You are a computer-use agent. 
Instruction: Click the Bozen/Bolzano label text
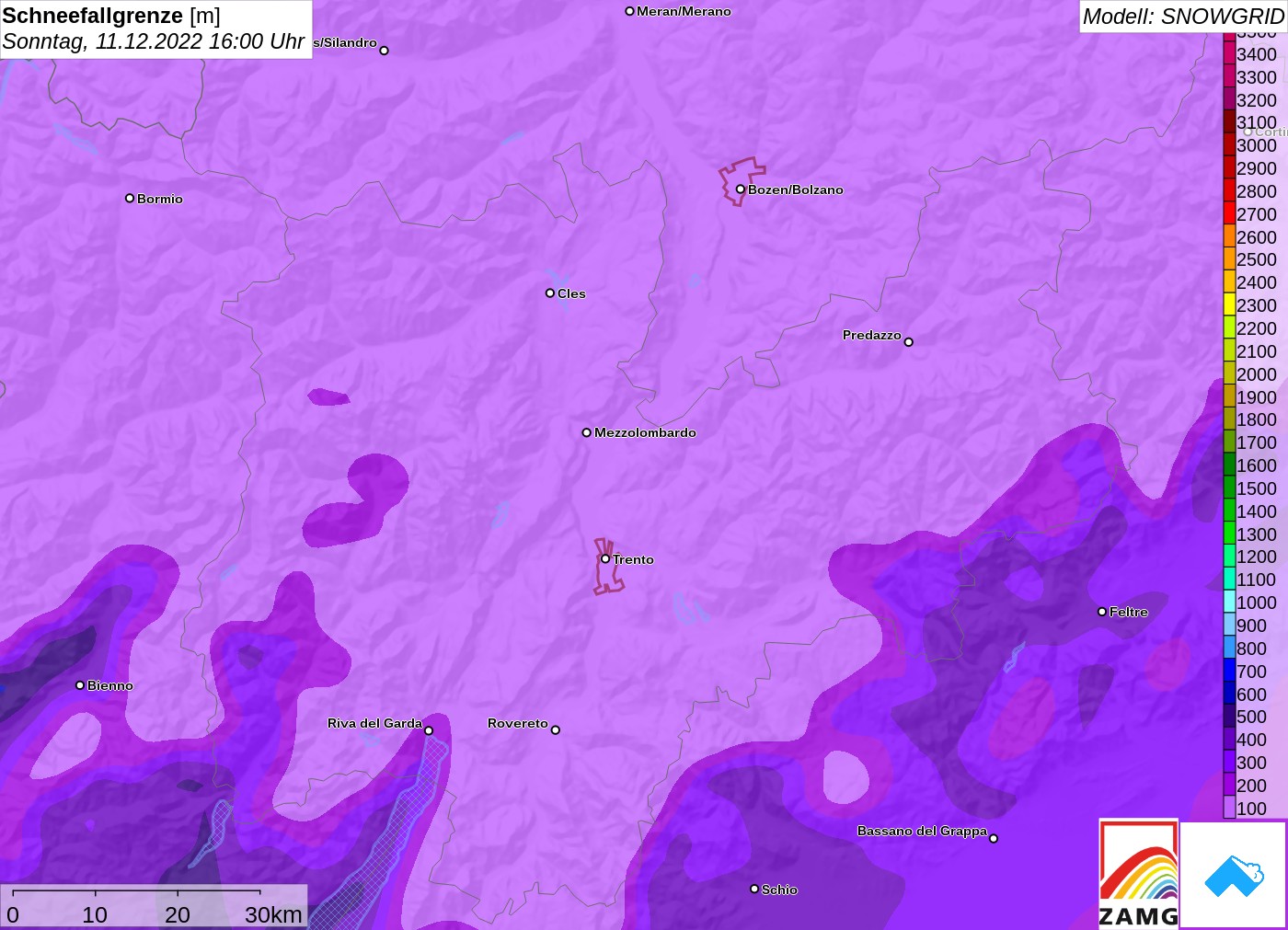pyautogui.click(x=796, y=189)
